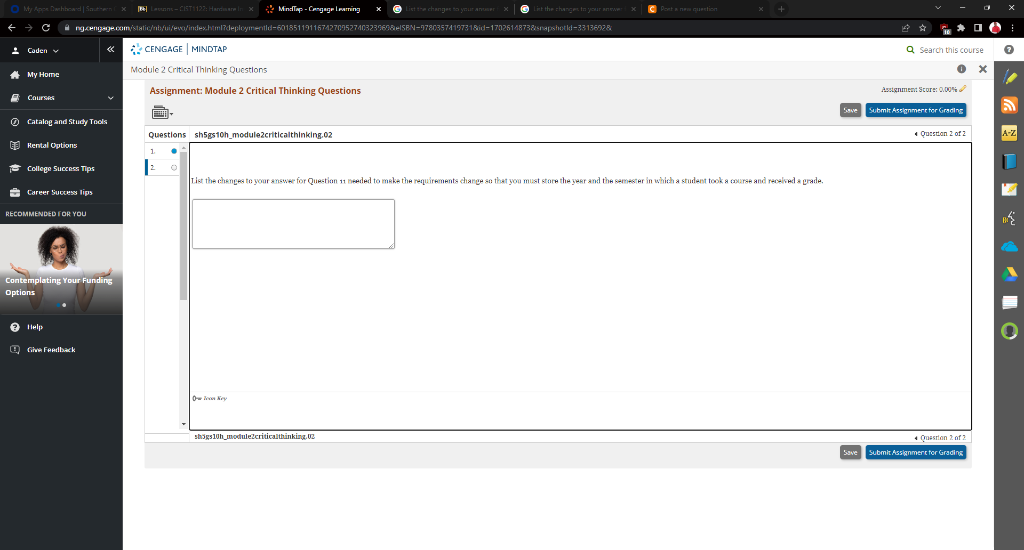
Task: Click the Search this course field
Action: (x=951, y=50)
